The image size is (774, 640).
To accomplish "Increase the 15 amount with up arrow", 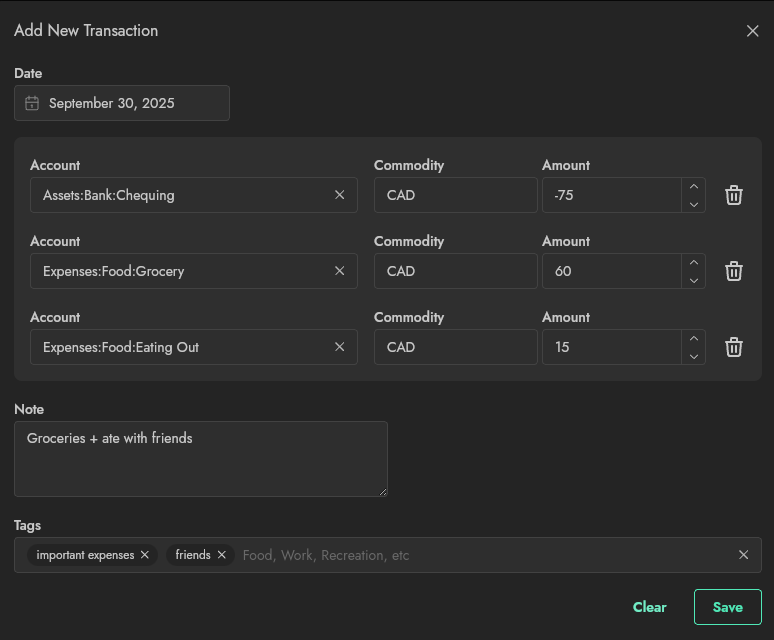I will (x=694, y=338).
